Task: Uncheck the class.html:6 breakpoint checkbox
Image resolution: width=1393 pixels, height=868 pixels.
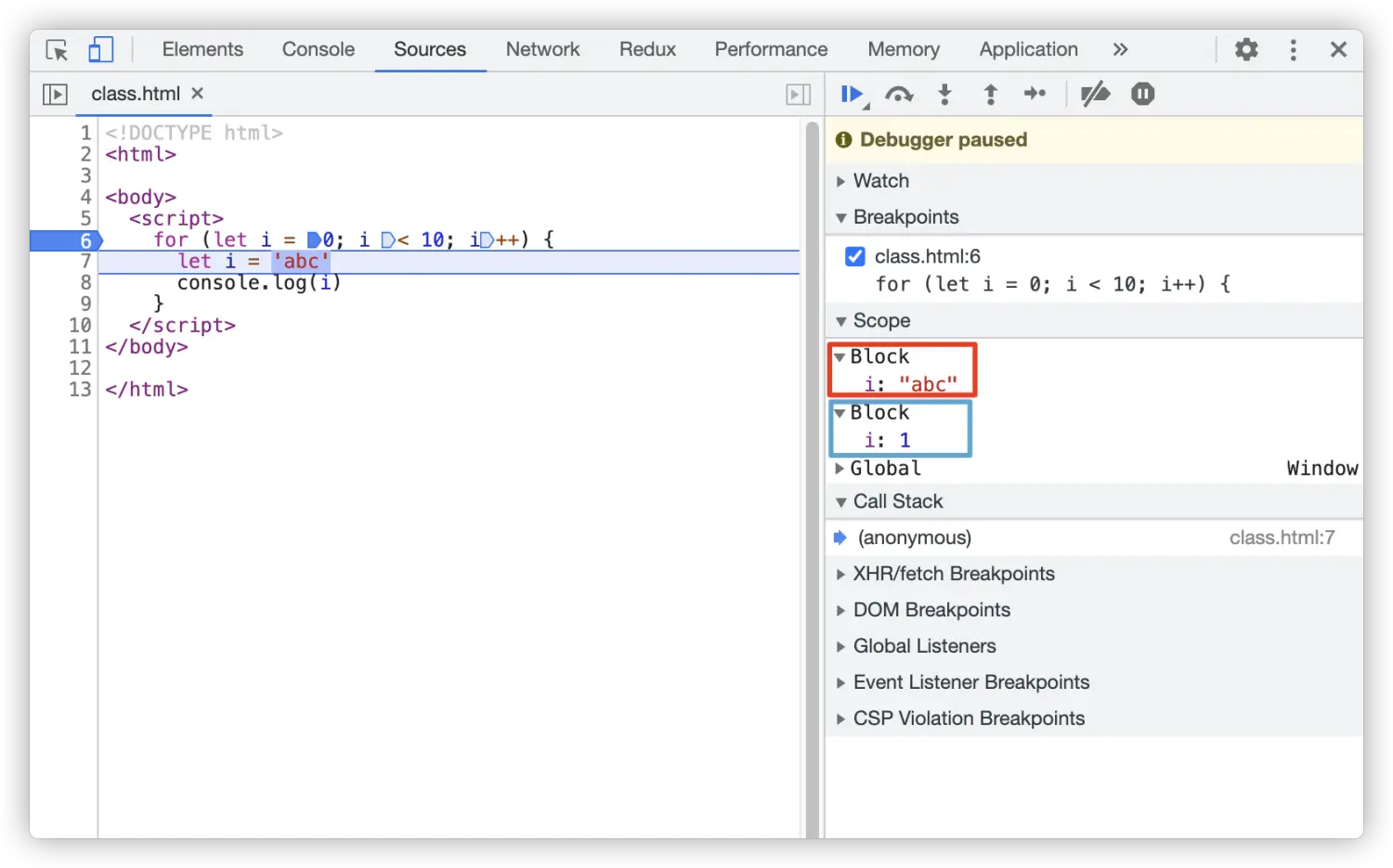Action: [x=855, y=256]
